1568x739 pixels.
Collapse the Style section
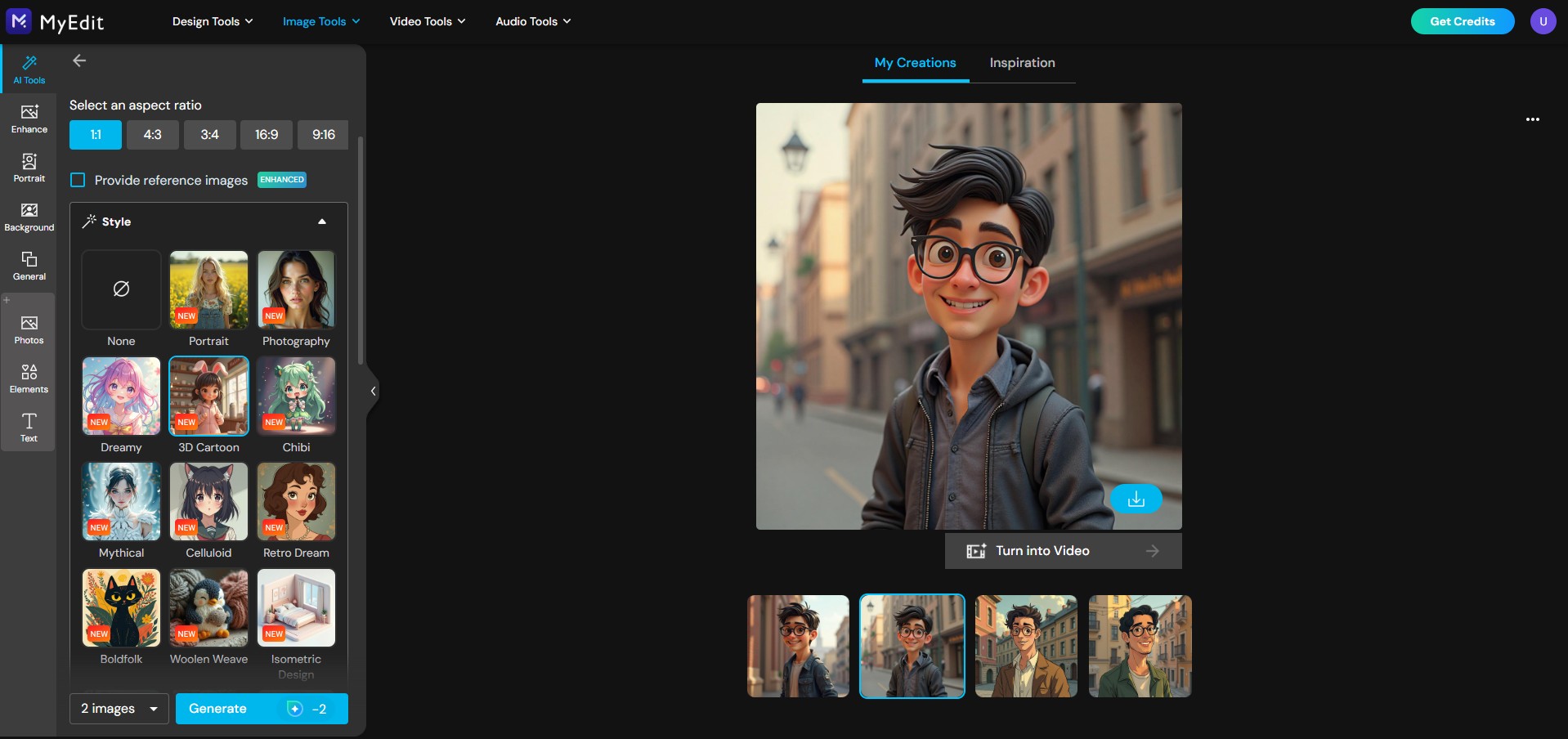[321, 221]
